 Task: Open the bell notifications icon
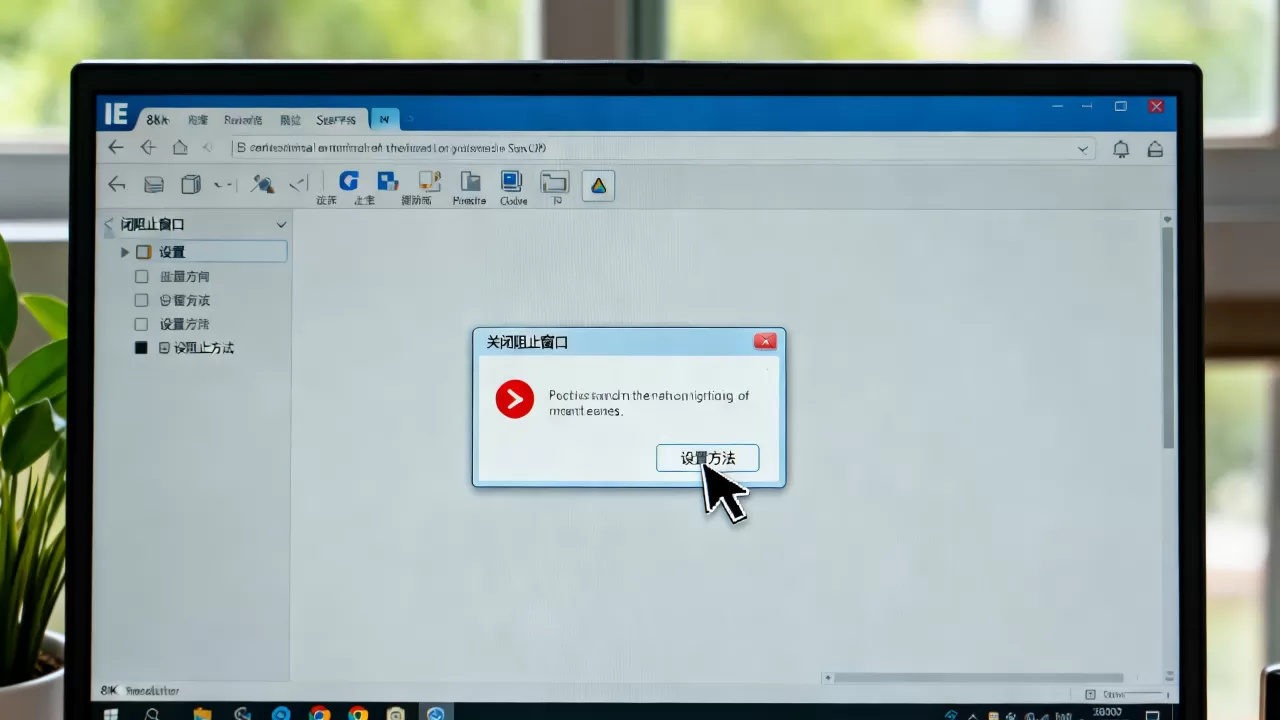tap(1121, 149)
